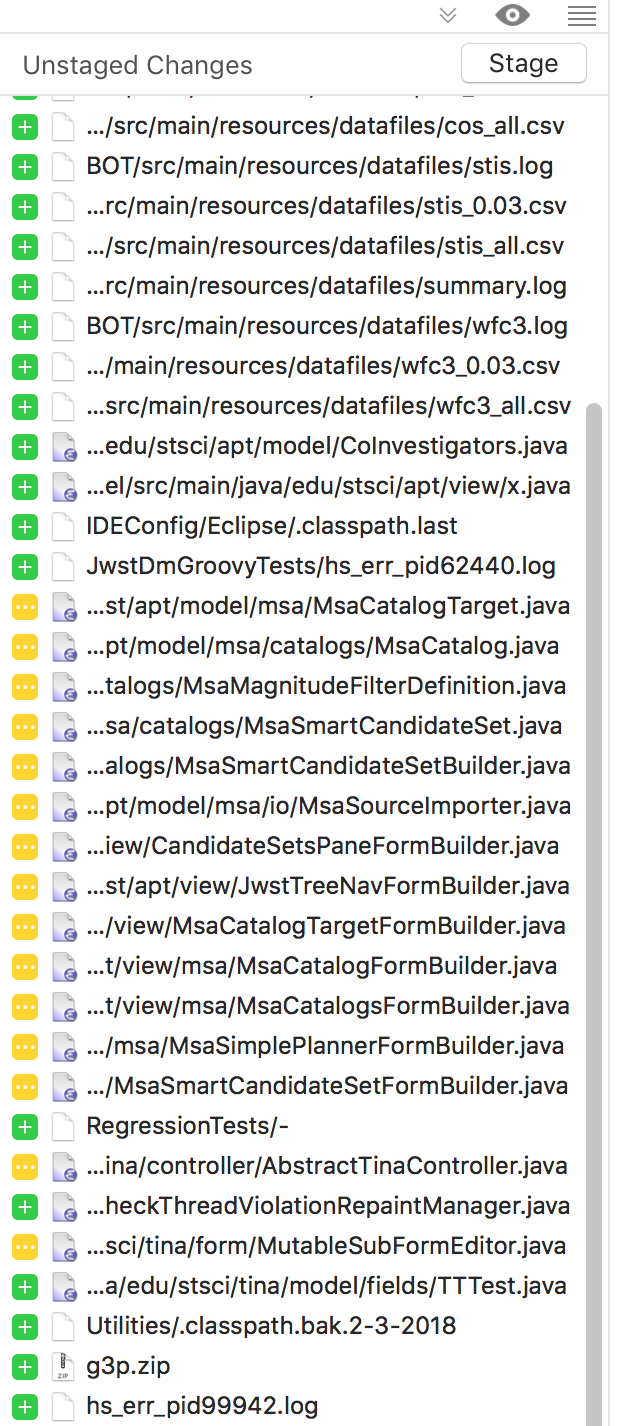The image size is (638, 1426).
Task: Click yellow modified icon for MsaCatalogTarget.java
Action: tap(25, 607)
